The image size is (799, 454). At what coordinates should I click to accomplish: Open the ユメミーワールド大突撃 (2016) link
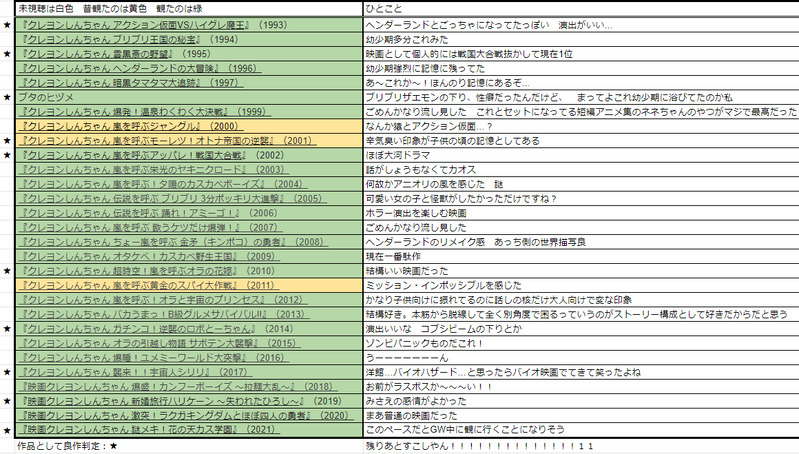pyautogui.click(x=153, y=358)
